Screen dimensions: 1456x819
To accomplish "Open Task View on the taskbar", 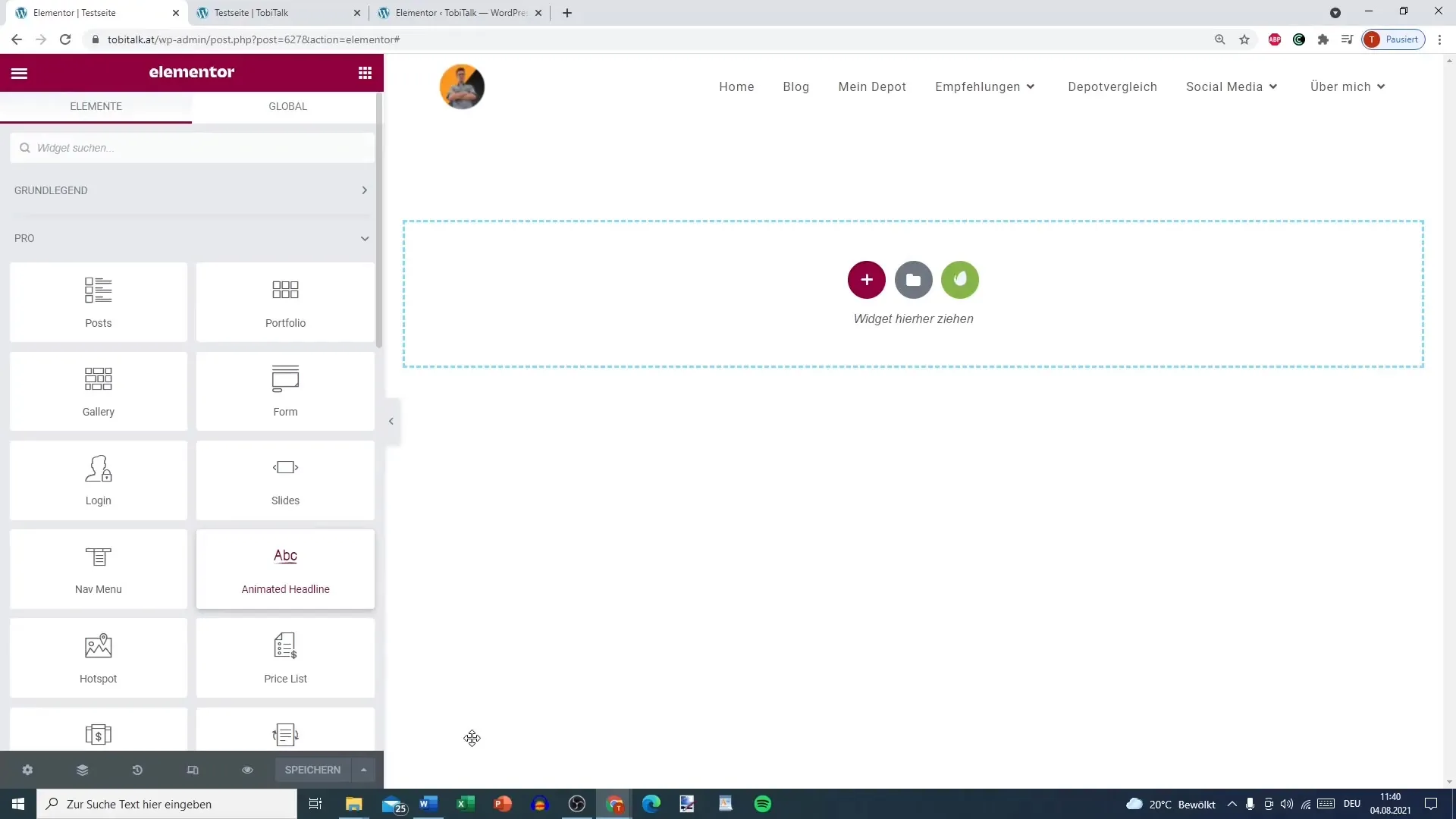I will pyautogui.click(x=315, y=804).
